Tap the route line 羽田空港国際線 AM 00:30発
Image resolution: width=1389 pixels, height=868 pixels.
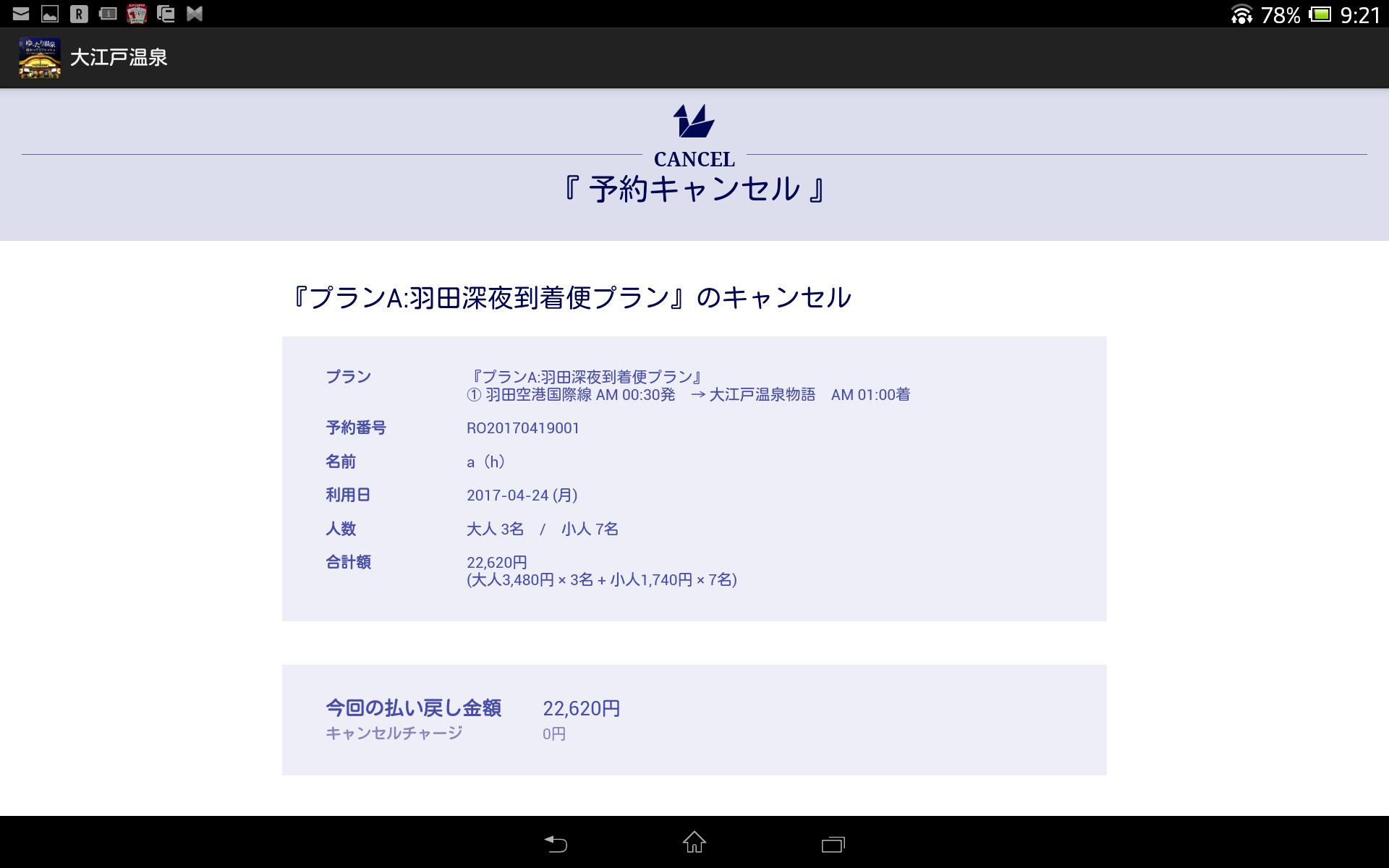click(x=571, y=395)
